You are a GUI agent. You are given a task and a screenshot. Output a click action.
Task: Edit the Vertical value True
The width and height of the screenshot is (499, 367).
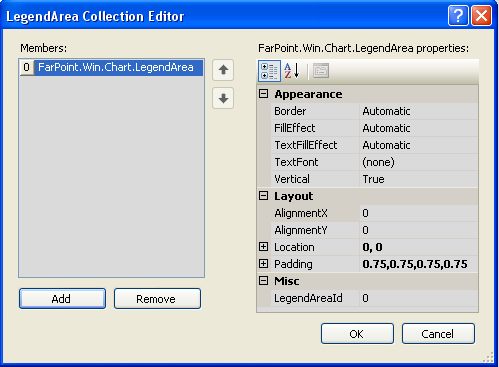419,179
